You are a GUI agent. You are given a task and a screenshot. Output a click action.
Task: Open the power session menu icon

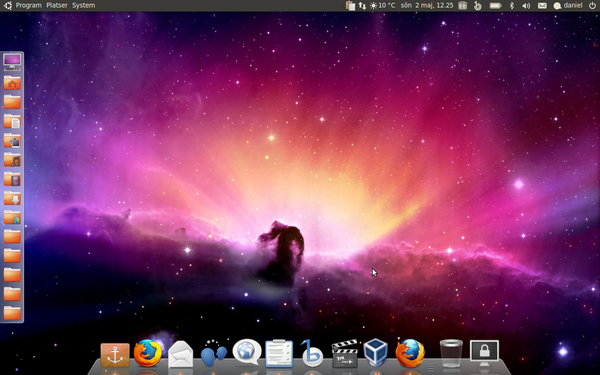pyautogui.click(x=592, y=5)
